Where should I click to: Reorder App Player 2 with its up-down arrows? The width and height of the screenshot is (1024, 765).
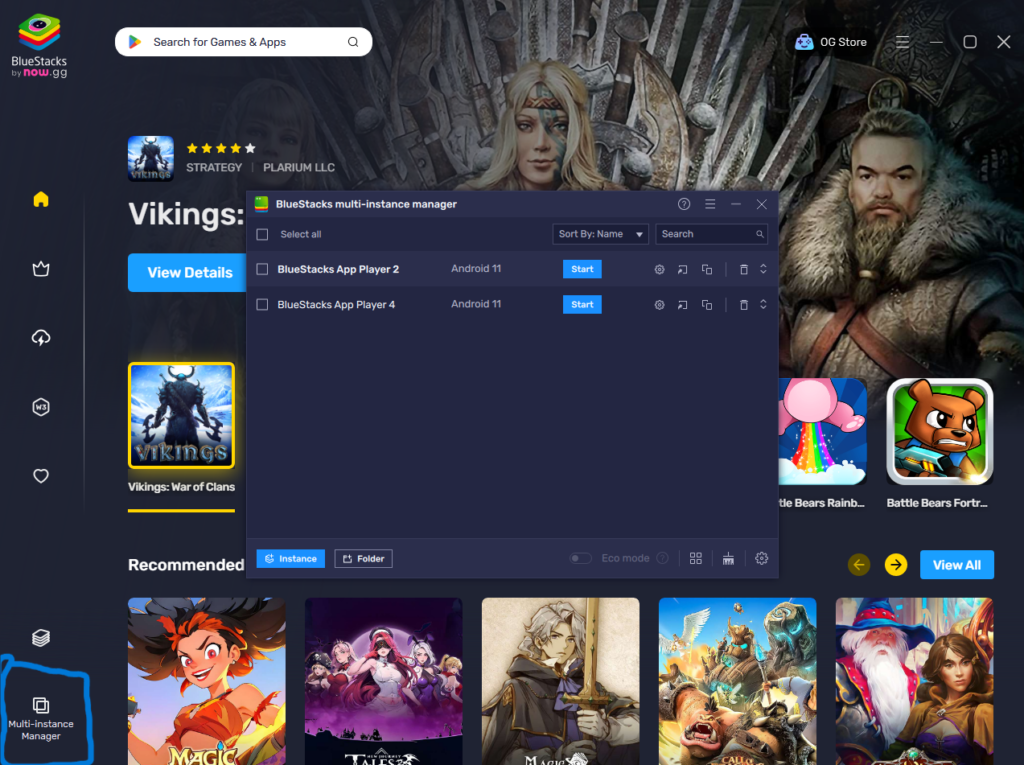click(763, 269)
